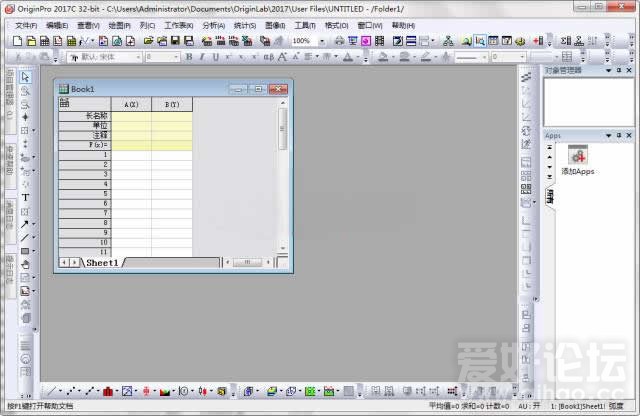This screenshot has height=416, width=640.
Task: Toggle Bold text formatting
Action: click(188, 57)
